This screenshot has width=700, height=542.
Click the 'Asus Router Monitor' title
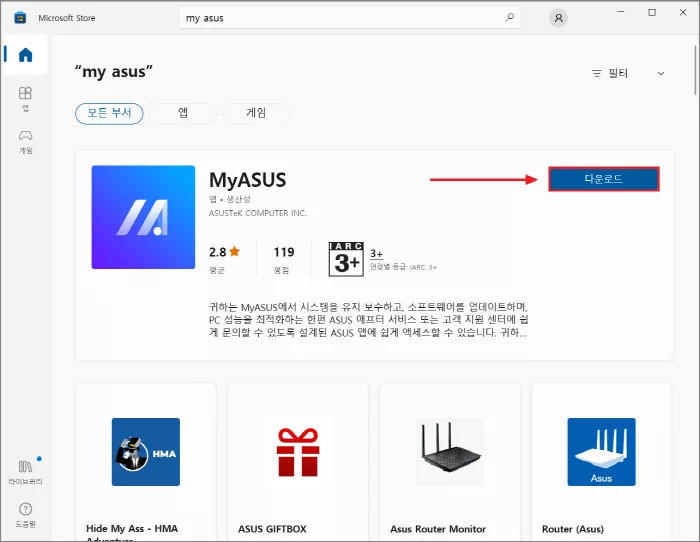pos(438,529)
